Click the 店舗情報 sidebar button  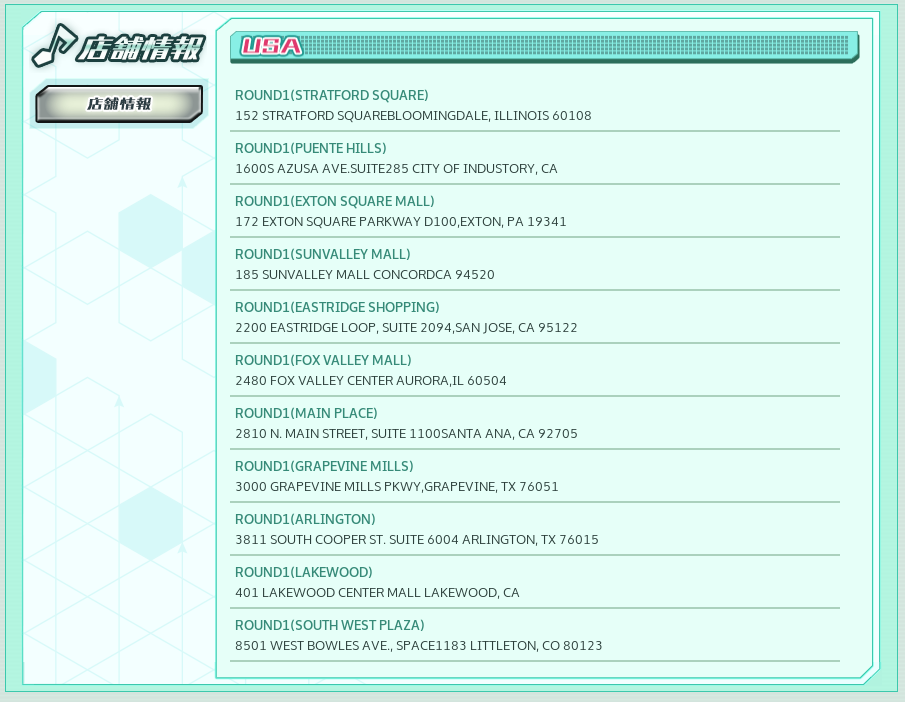tap(119, 104)
